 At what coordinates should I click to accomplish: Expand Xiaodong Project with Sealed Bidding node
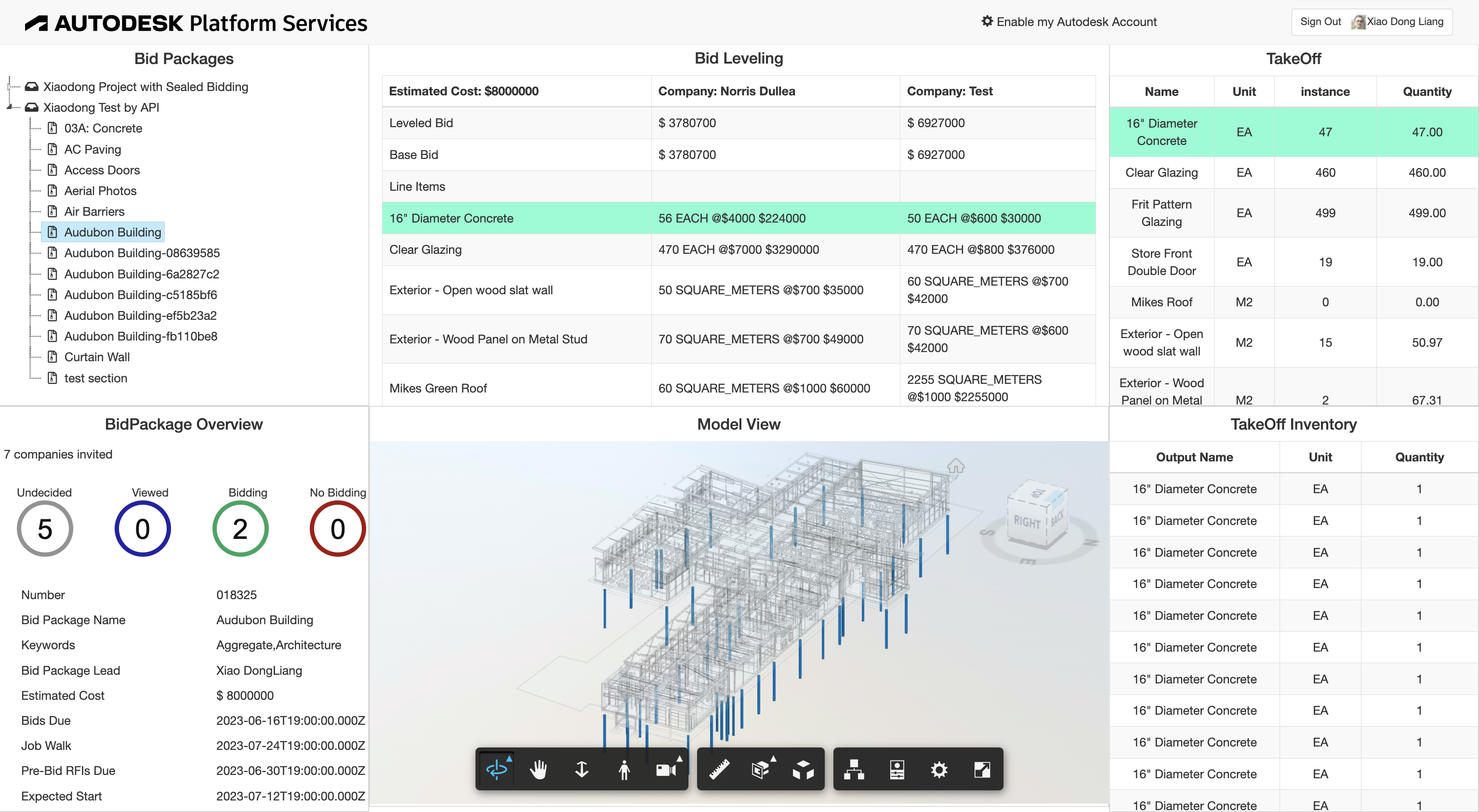click(x=10, y=87)
